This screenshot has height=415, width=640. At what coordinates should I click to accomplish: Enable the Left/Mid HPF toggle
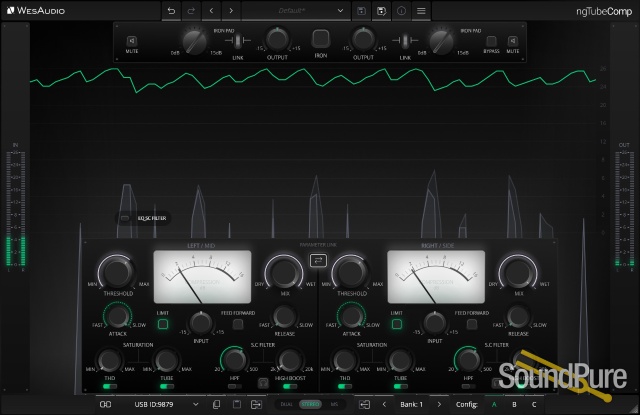(234, 386)
